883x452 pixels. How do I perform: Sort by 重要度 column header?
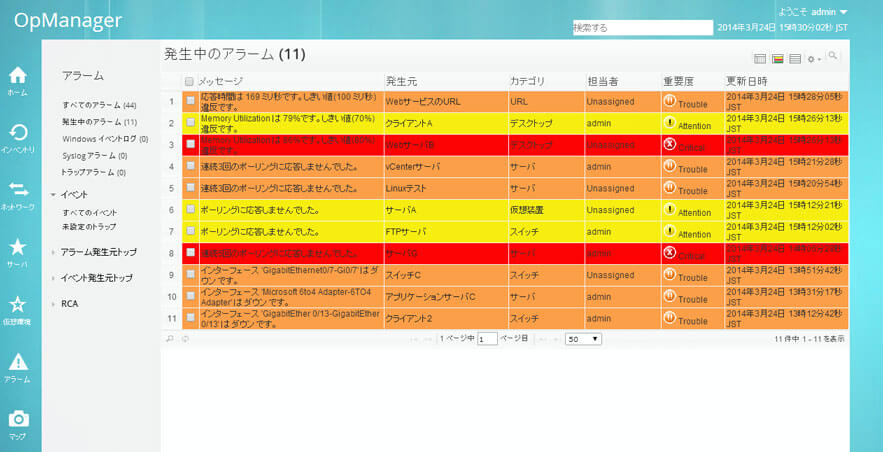tap(679, 82)
